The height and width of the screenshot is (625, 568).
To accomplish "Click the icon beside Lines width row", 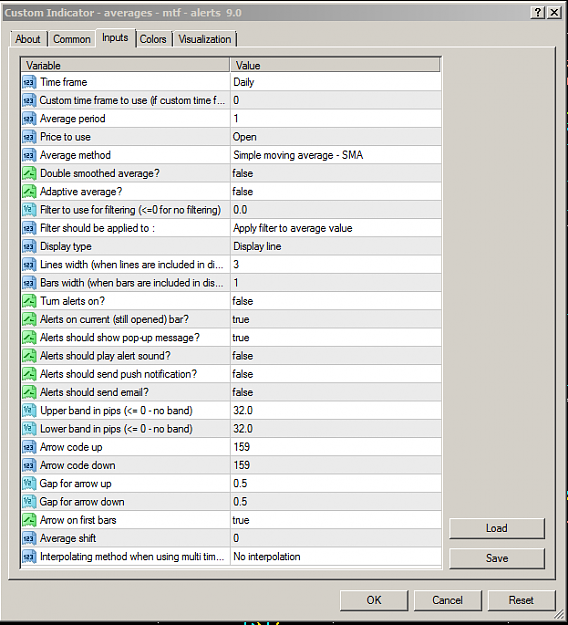I will (x=29, y=265).
